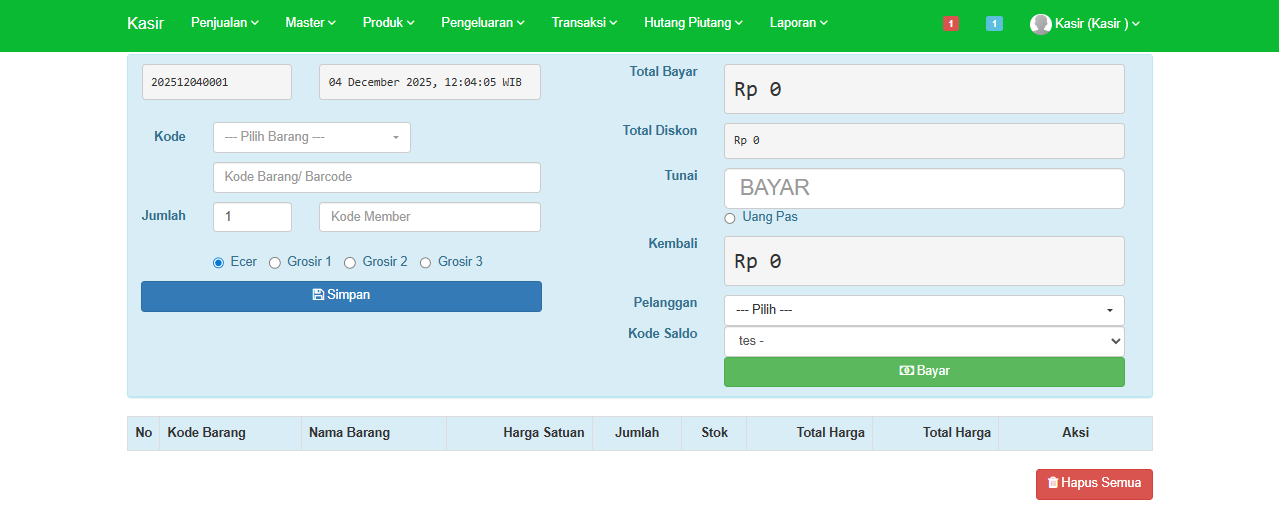Click the blue Simpan button
Viewport: 1279px width, 530px height.
[341, 296]
